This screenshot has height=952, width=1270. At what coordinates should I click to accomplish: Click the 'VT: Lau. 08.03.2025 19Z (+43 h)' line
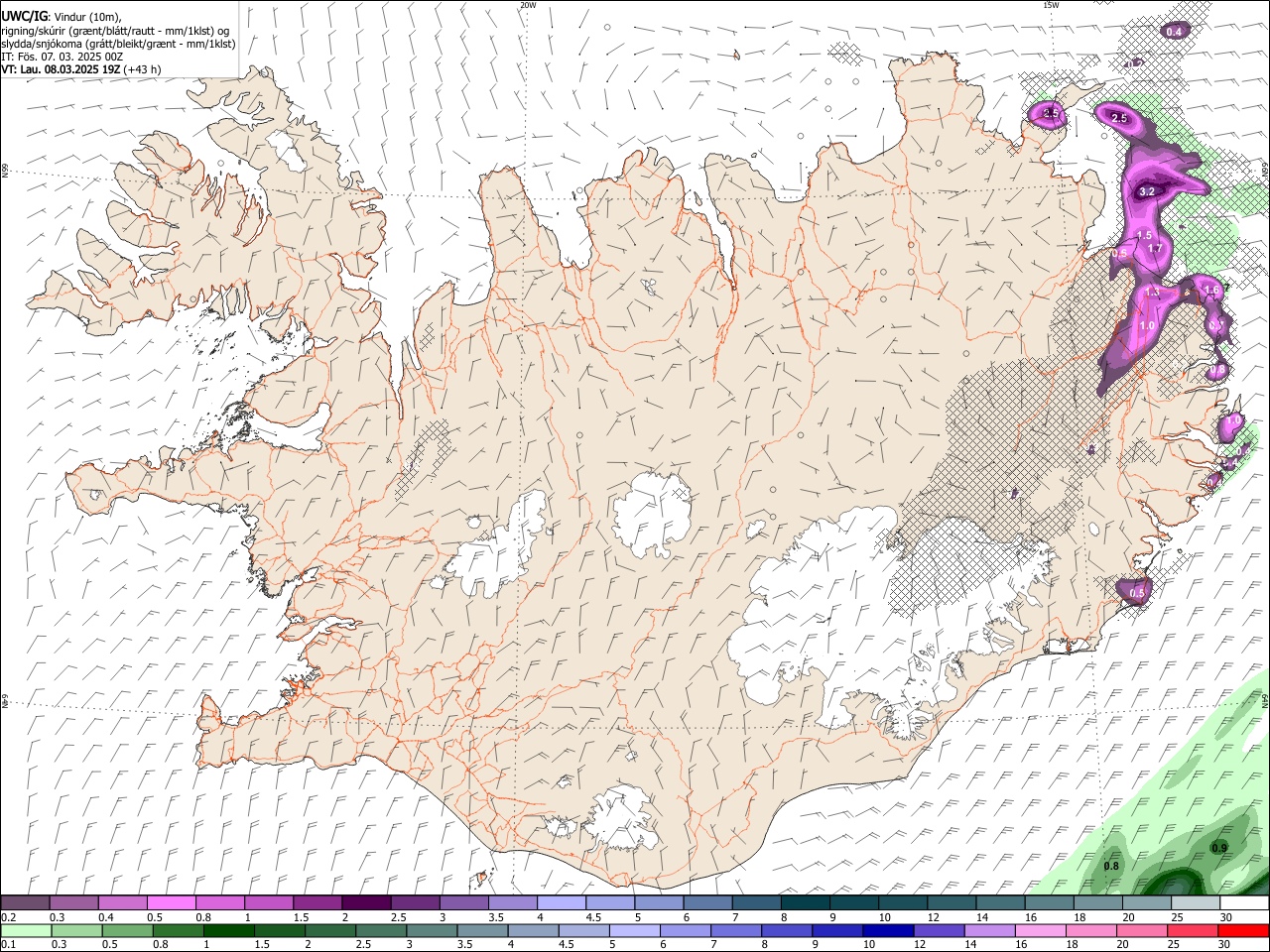[x=81, y=69]
